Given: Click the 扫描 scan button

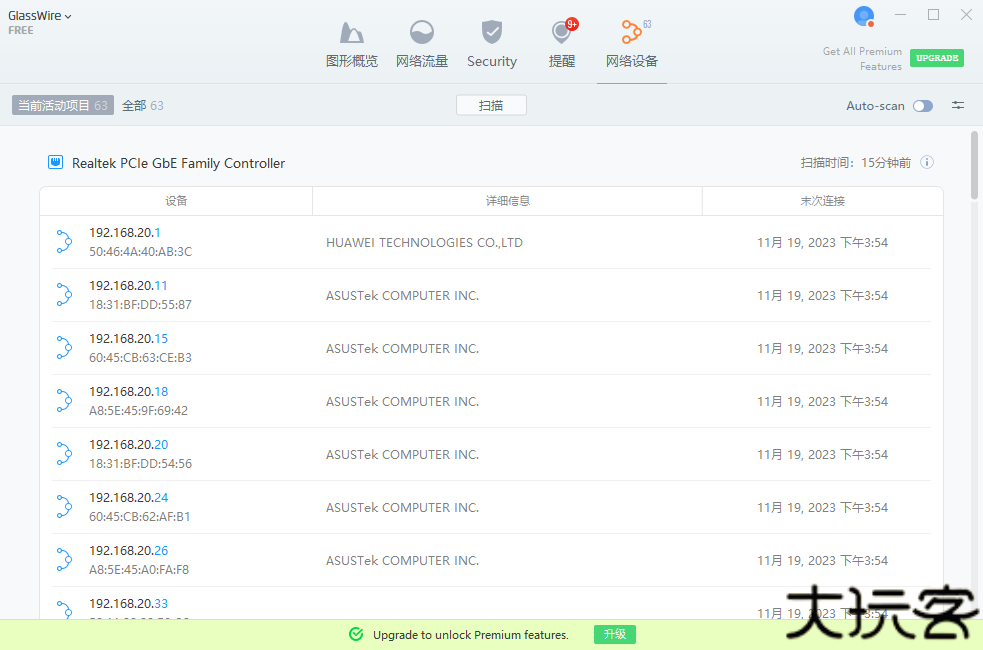Looking at the screenshot, I should pyautogui.click(x=491, y=105).
